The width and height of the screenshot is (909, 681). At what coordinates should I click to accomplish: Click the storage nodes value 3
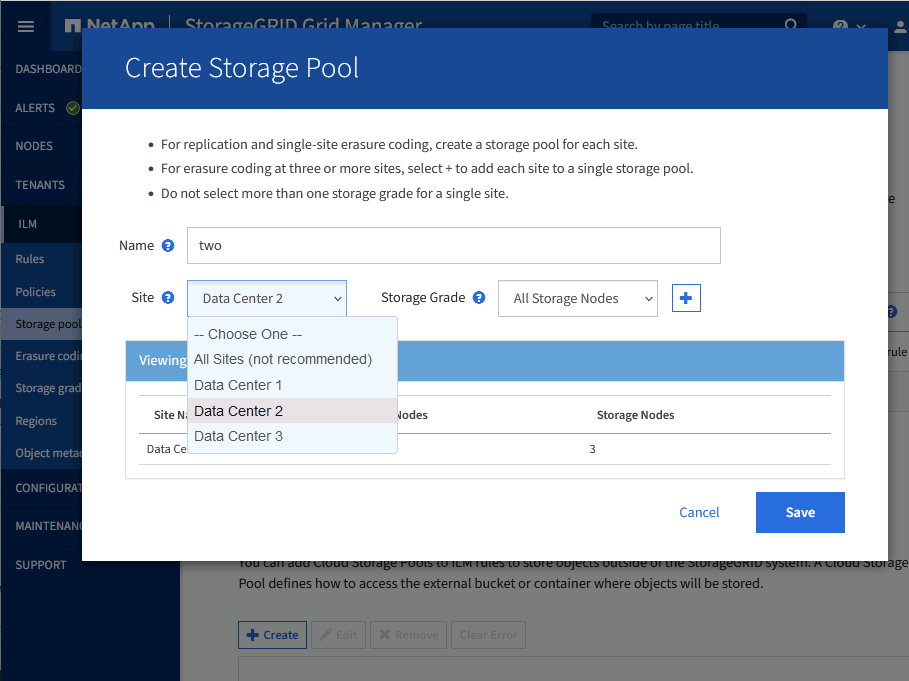point(592,449)
